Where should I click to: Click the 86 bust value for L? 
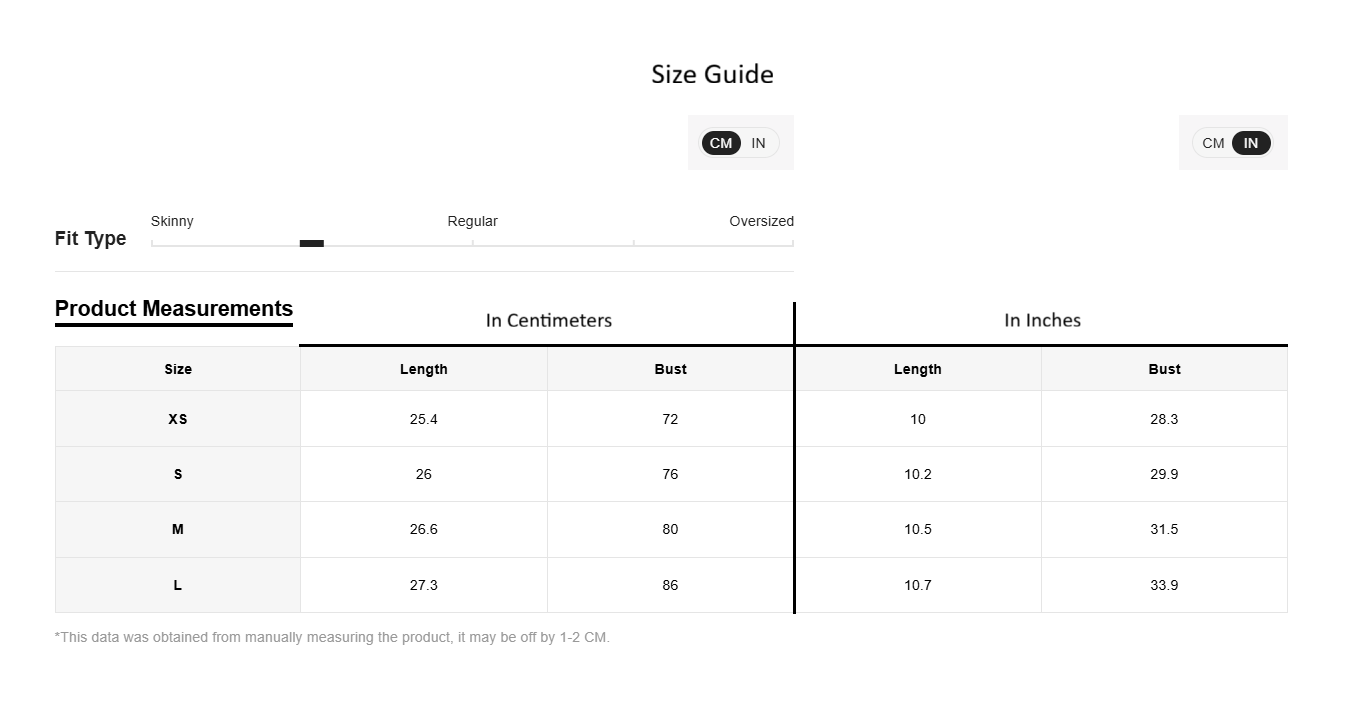click(670, 585)
